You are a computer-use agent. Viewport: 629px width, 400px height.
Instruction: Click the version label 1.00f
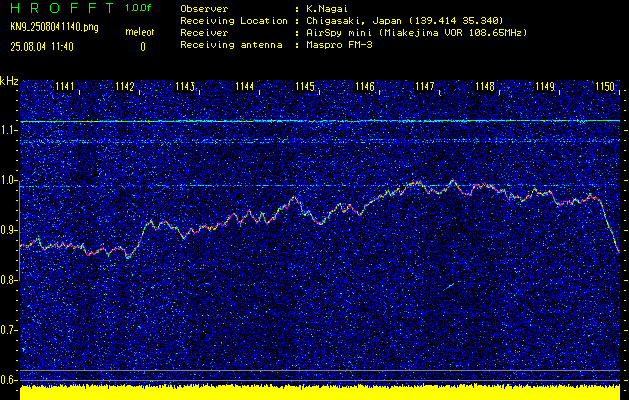click(x=138, y=8)
